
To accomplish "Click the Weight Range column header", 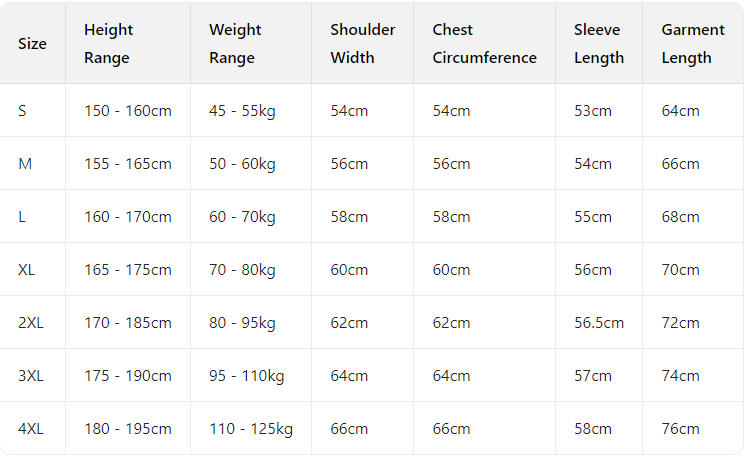I will (233, 44).
